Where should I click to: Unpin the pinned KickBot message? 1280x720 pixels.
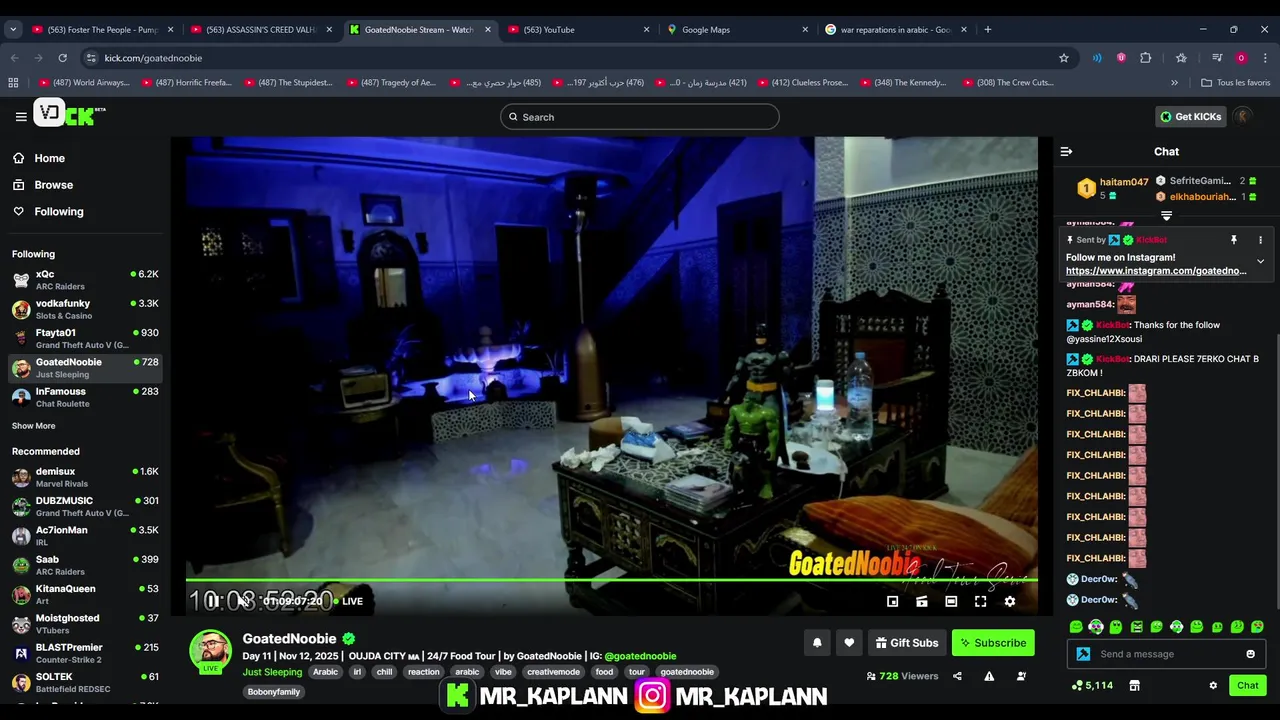pos(1233,240)
